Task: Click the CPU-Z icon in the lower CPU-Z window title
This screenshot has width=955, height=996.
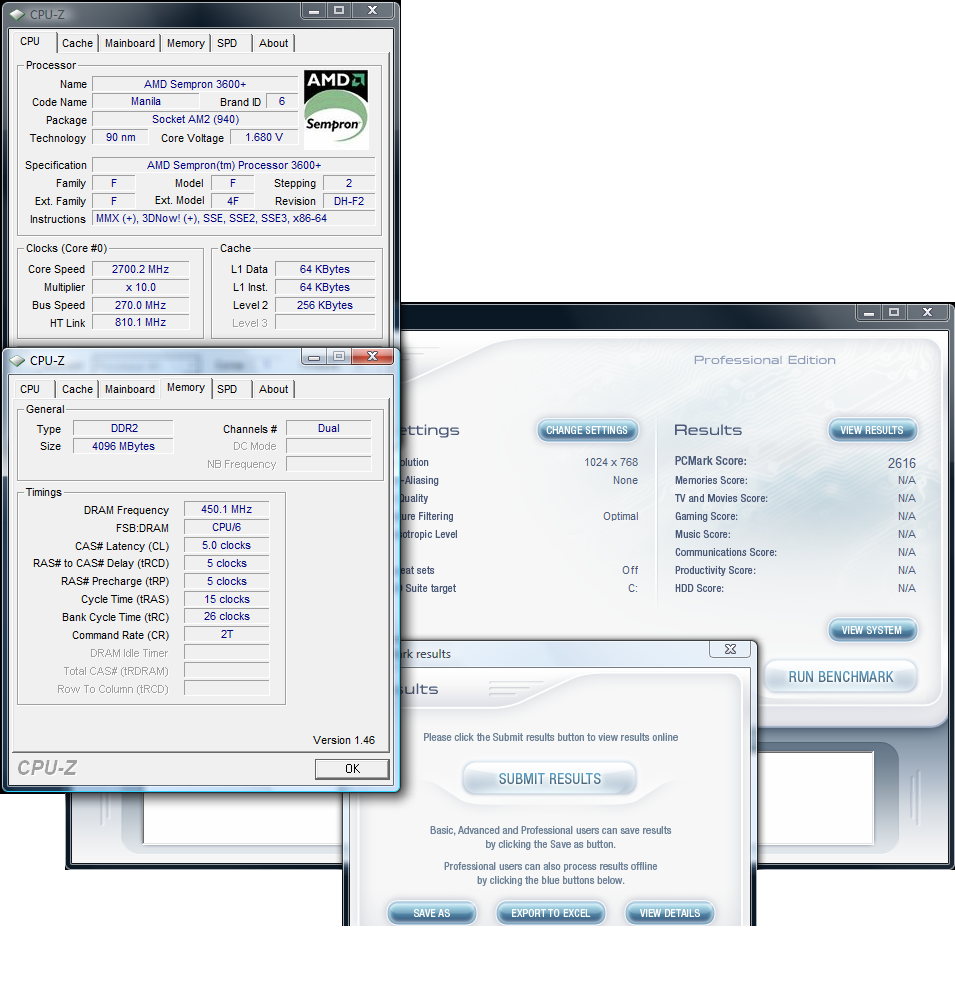Action: pos(17,360)
